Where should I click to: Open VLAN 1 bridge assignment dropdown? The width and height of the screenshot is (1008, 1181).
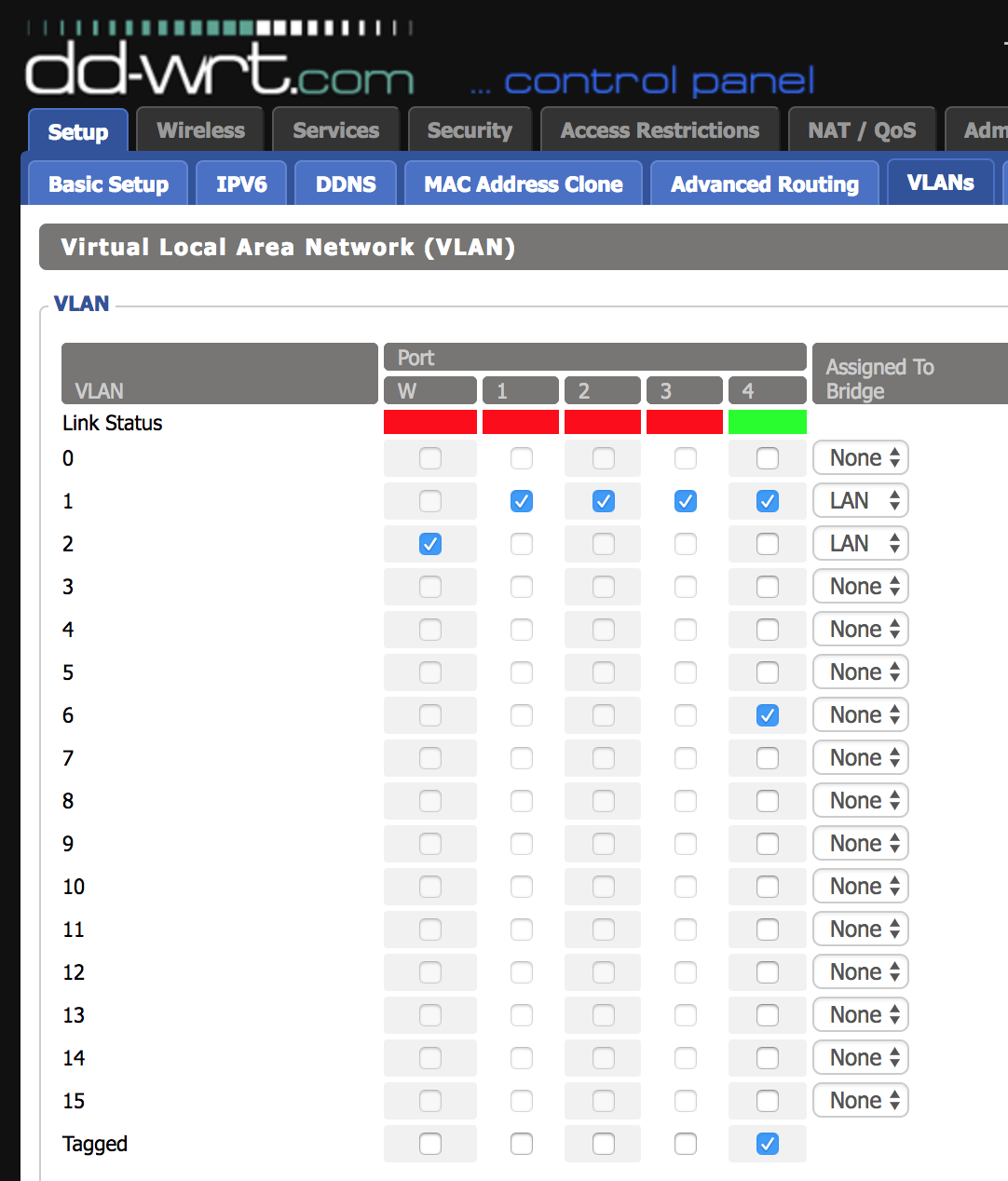point(861,501)
